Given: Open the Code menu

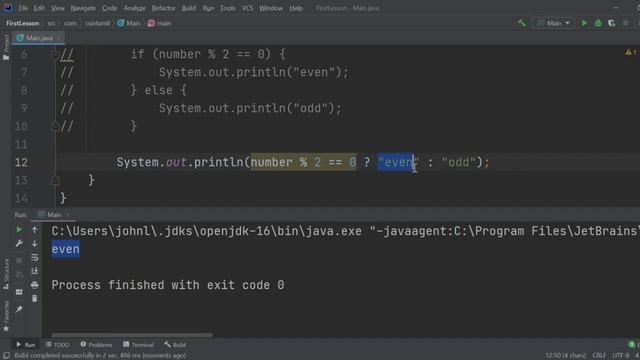Looking at the screenshot, I should tap(109, 8).
